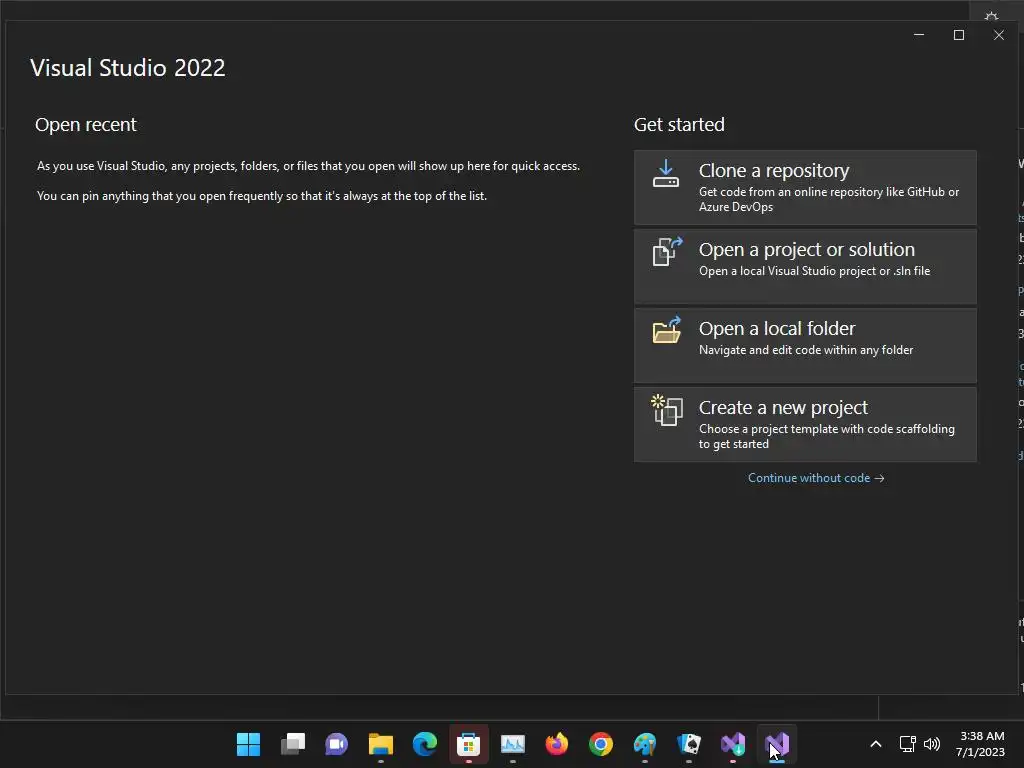Open Visual Studio Installer taskbar icon

coord(733,744)
